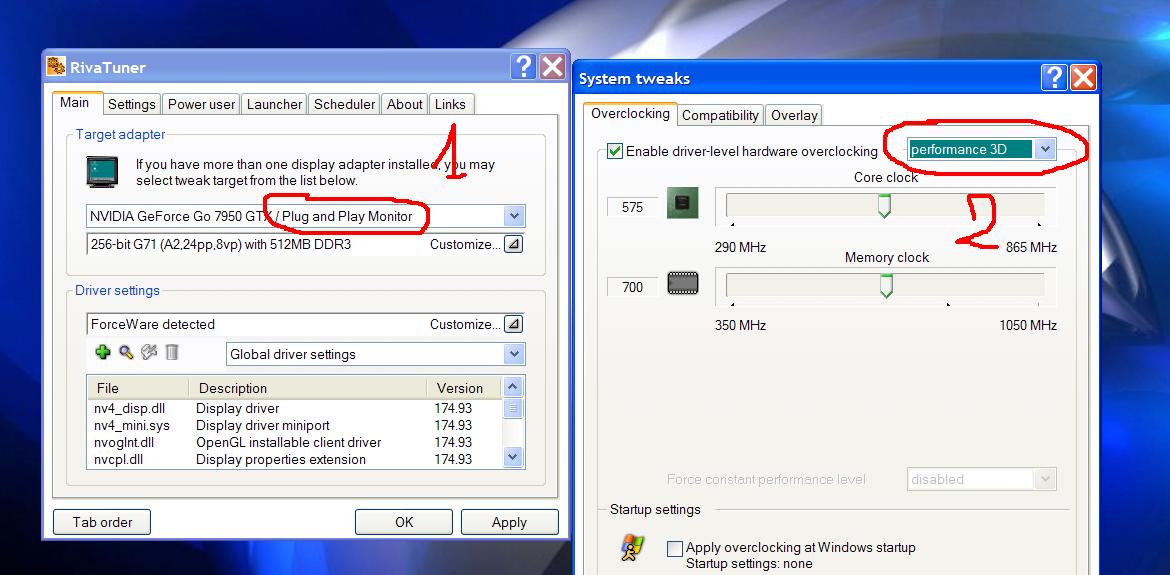Click the Apply button in RivaTuner
This screenshot has width=1170, height=575.
[x=510, y=522]
